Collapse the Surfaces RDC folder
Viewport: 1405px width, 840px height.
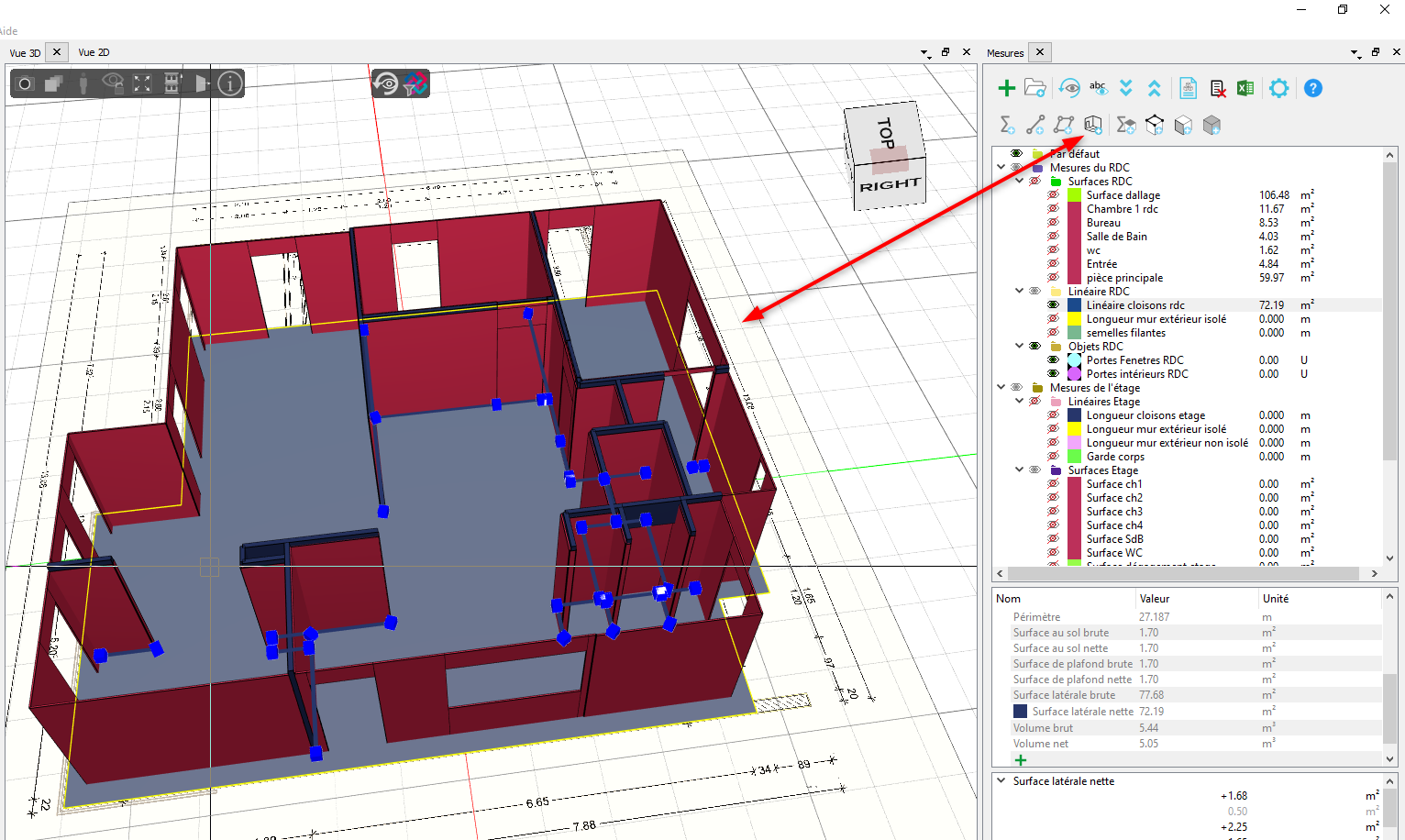pyautogui.click(x=1019, y=181)
